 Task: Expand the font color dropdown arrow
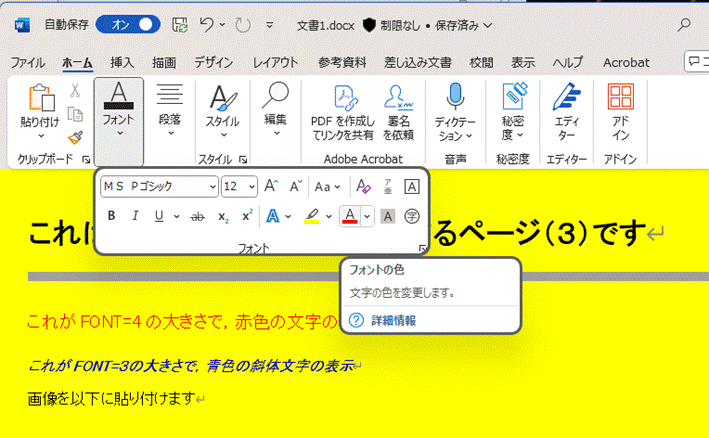click(x=368, y=215)
